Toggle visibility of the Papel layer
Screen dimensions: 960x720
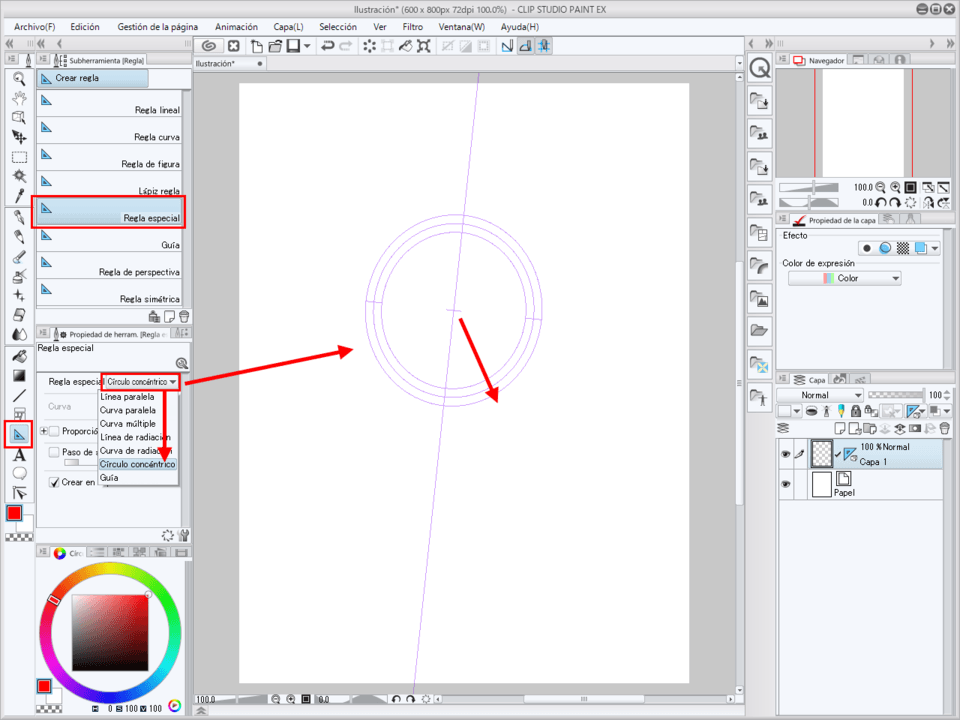point(785,484)
